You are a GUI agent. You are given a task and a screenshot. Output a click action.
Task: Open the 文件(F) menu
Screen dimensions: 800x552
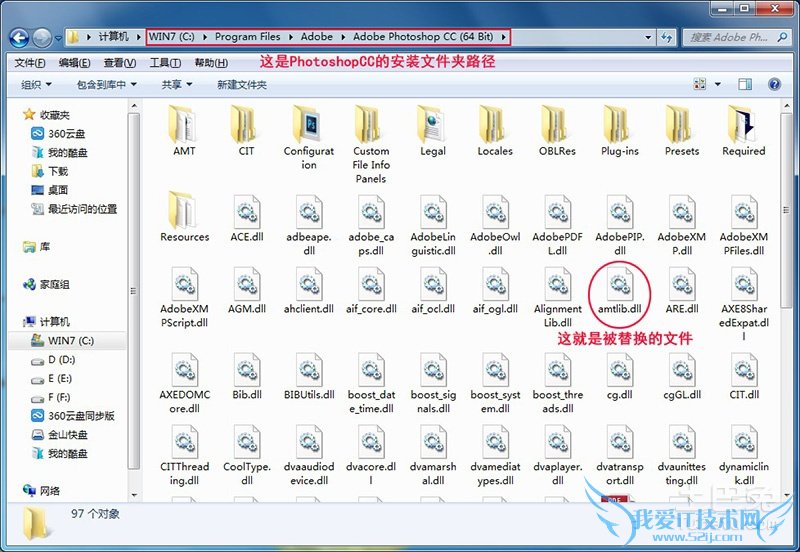coord(30,63)
